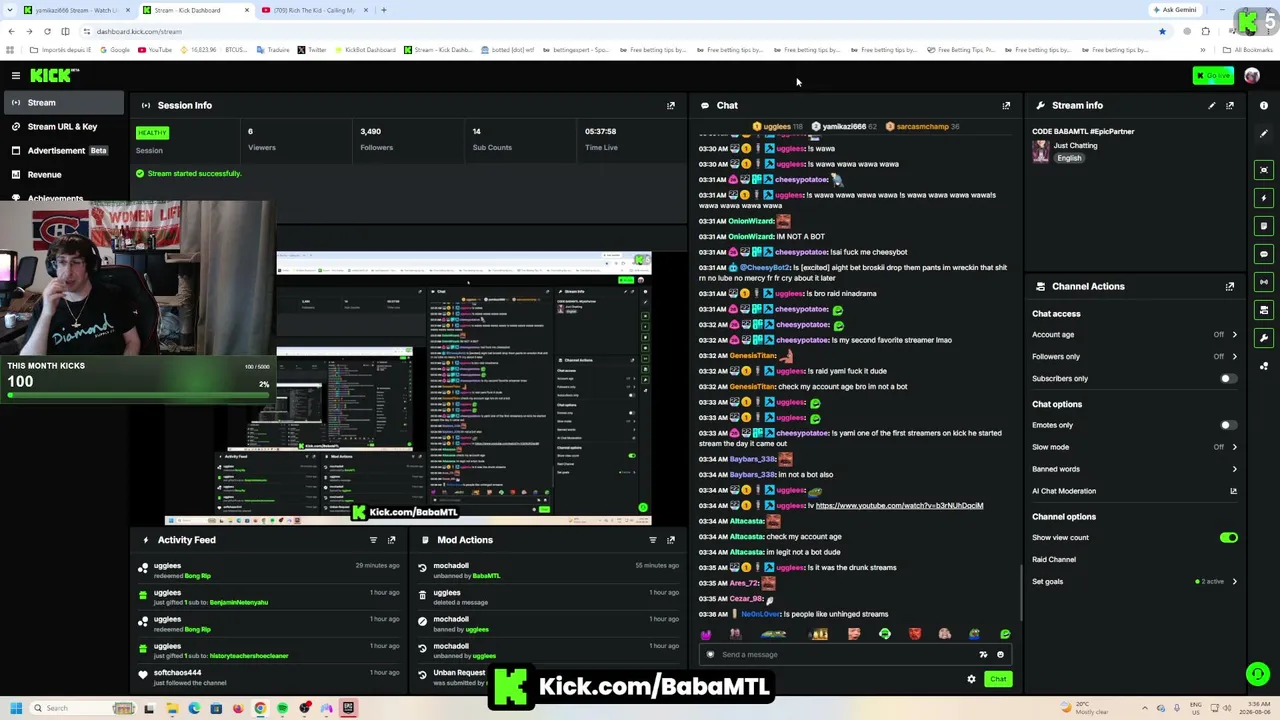Click the info icon in right sidebar
The image size is (1280, 720).
tap(1264, 105)
